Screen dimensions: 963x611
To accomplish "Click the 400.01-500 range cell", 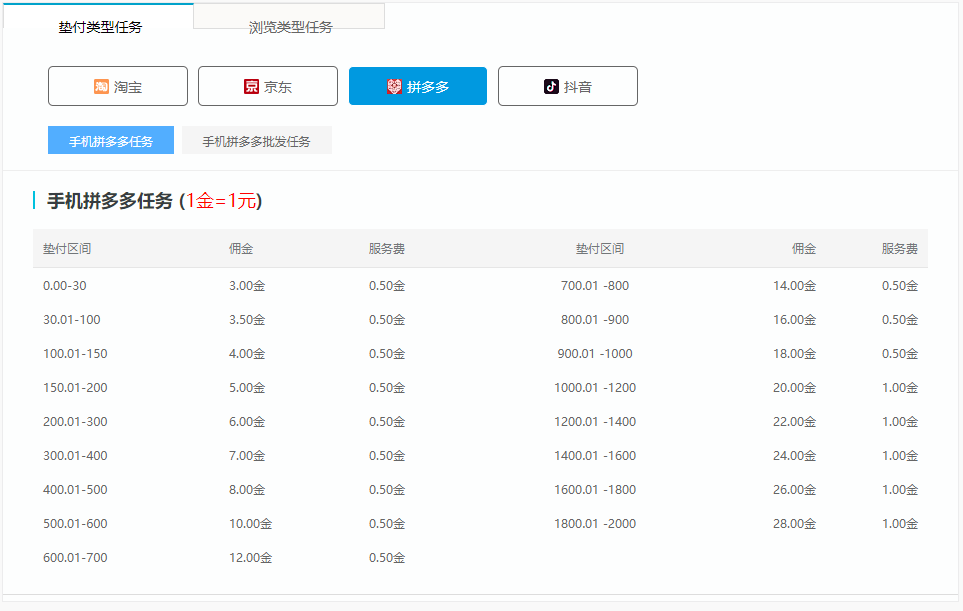I will 75,489.
